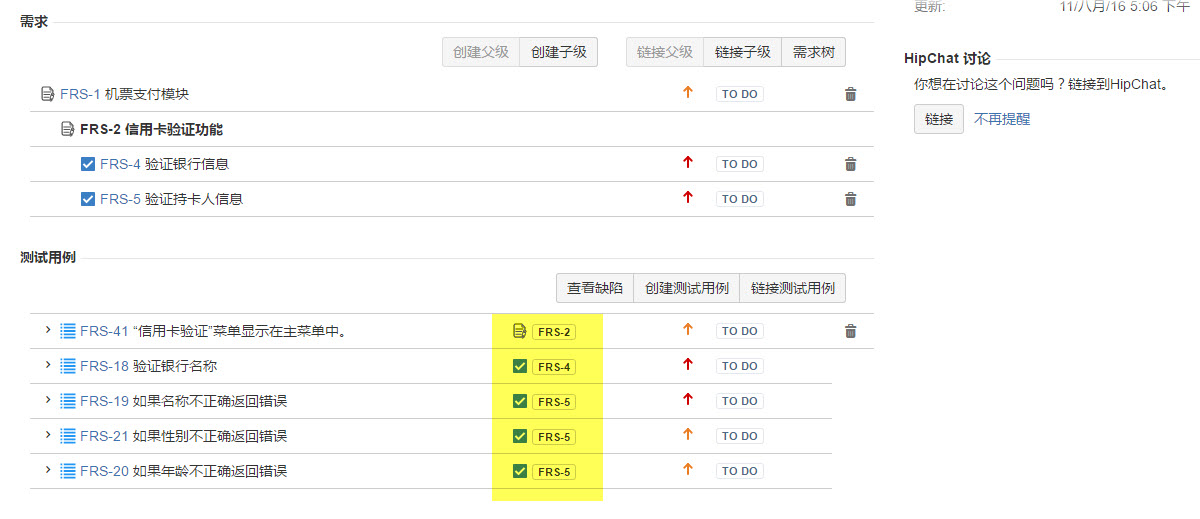Click 不再提醒 link in HipChat section
The width and height of the screenshot is (1200, 519).
(x=1002, y=119)
